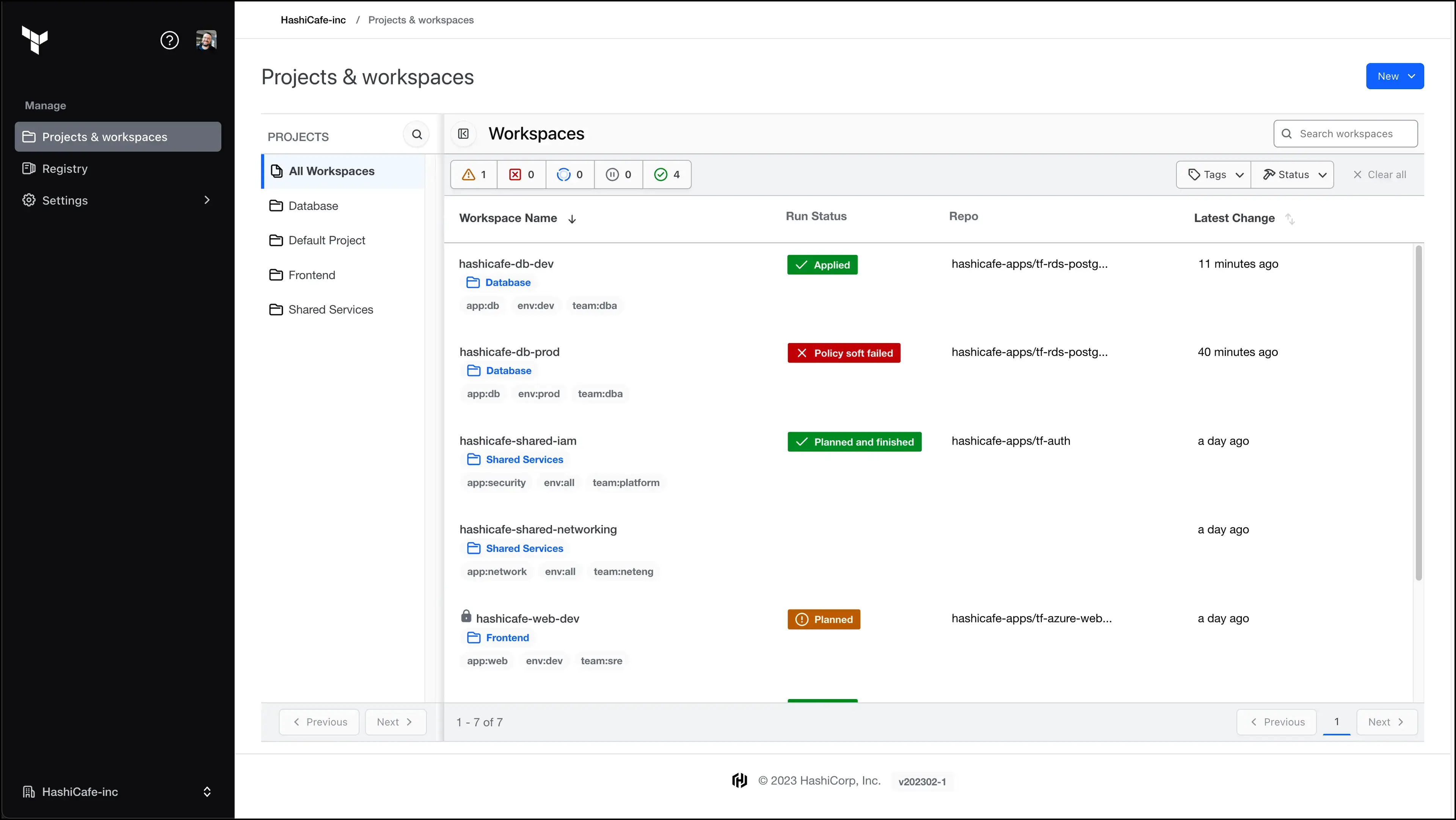The image size is (1456, 820).
Task: Open the help menu via the question mark icon
Action: (x=169, y=39)
